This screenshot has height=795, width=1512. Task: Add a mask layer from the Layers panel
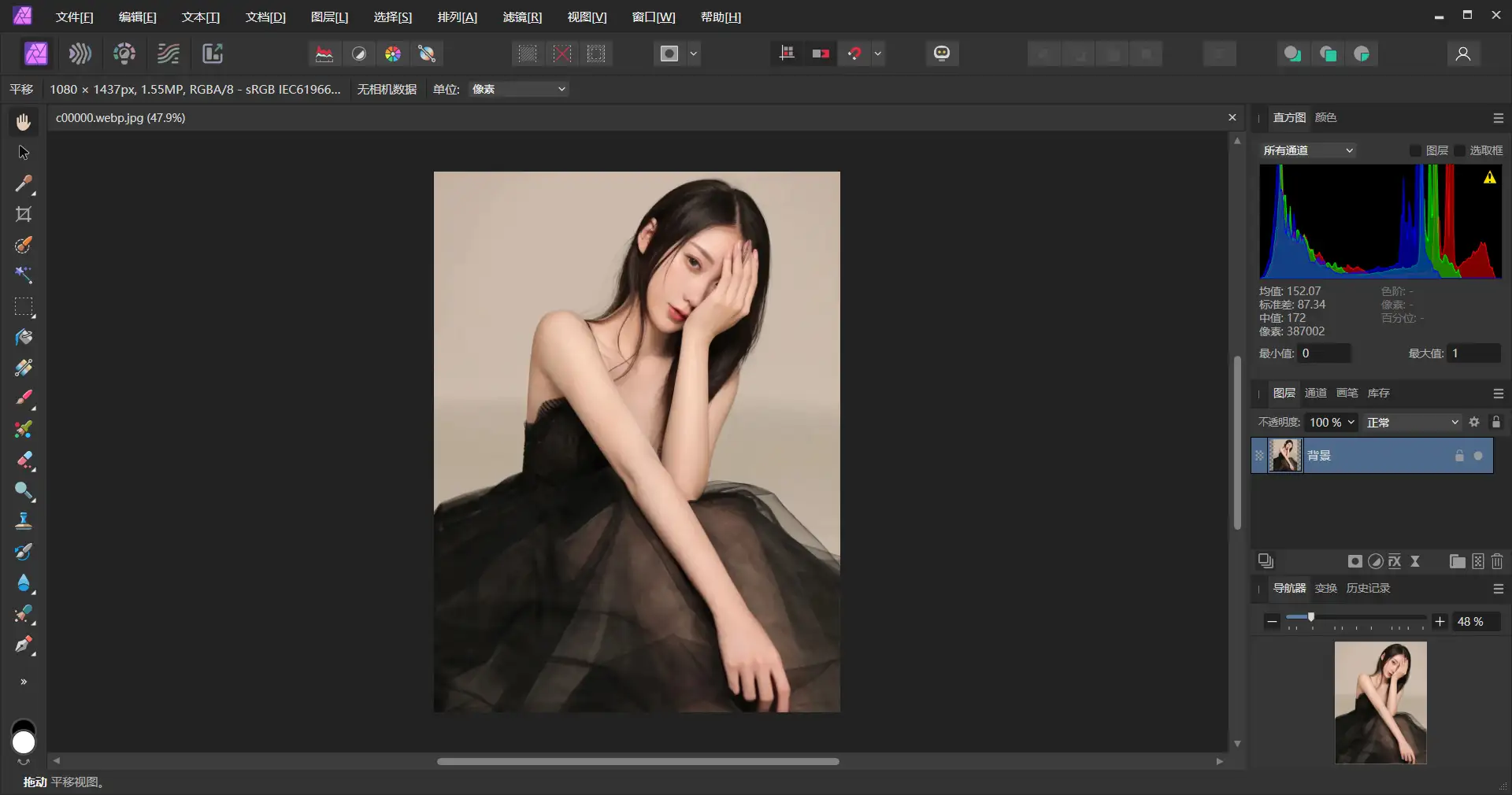(1355, 561)
